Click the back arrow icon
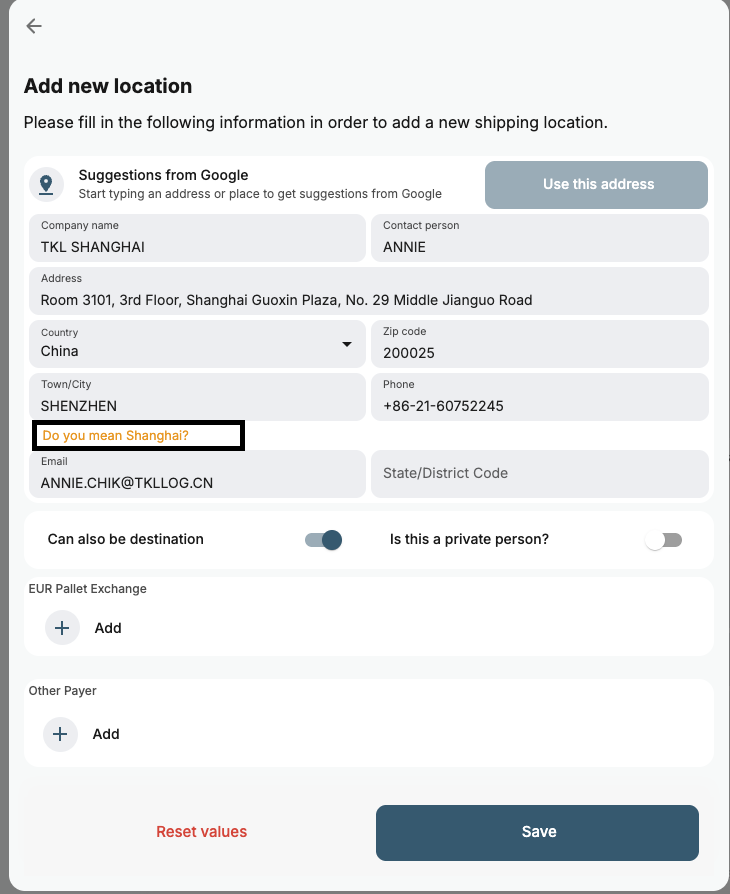This screenshot has height=894, width=730. pyautogui.click(x=34, y=26)
